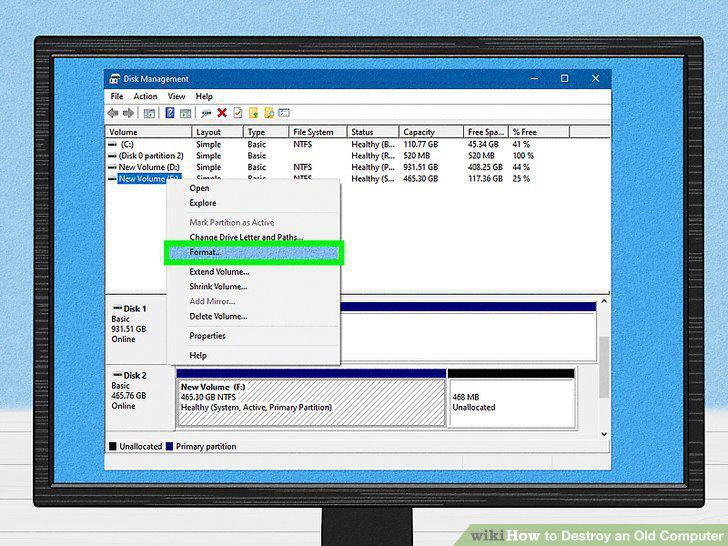Select the New Volume (F:) partition block

tap(311, 403)
